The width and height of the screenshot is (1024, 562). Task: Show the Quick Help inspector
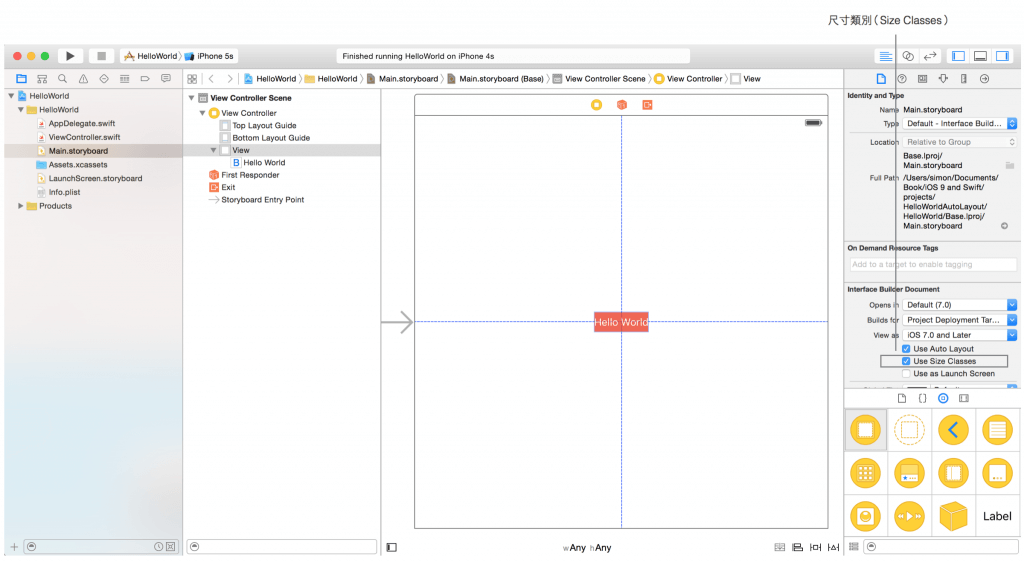click(902, 78)
